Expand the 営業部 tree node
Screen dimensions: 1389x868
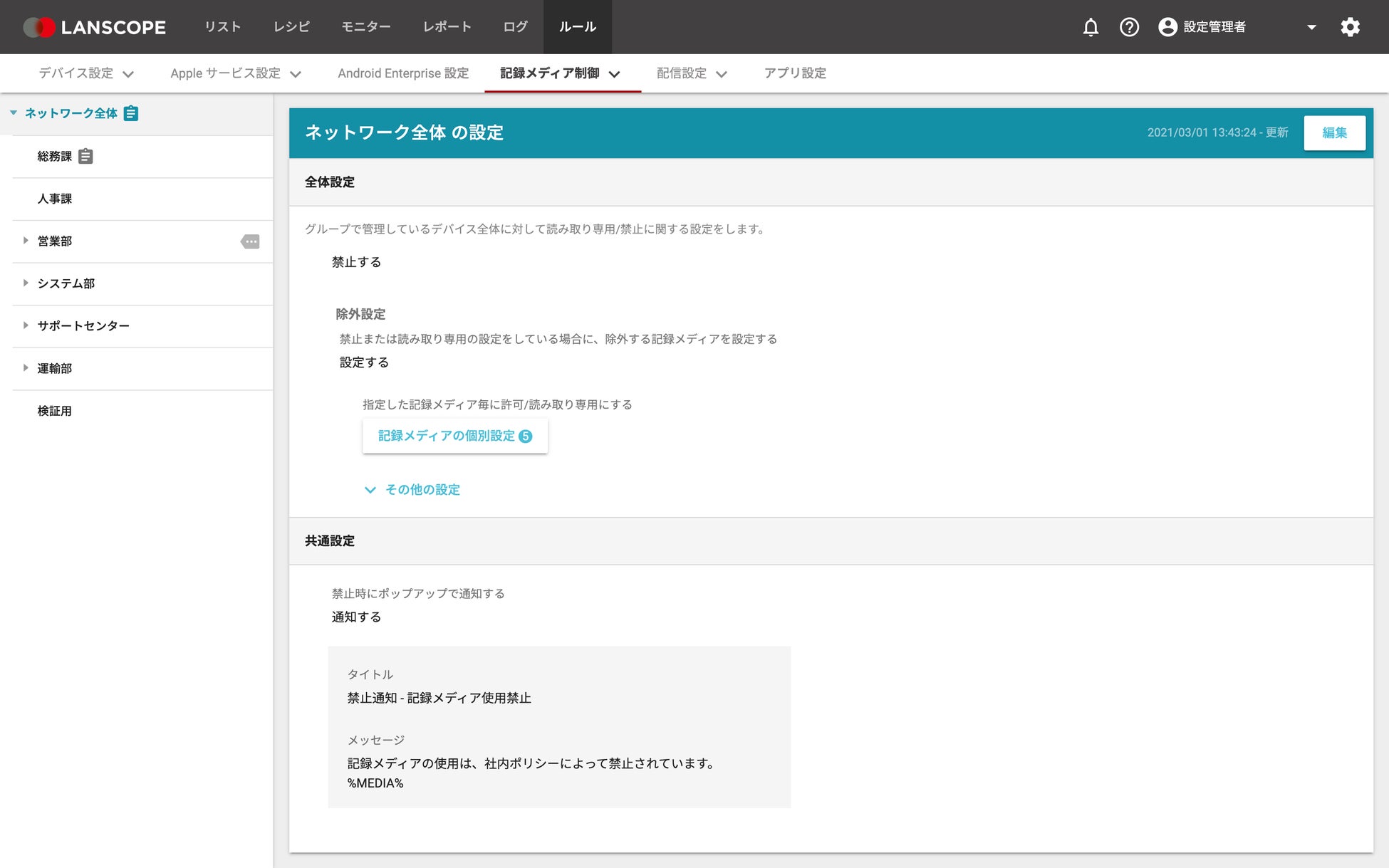(x=26, y=241)
